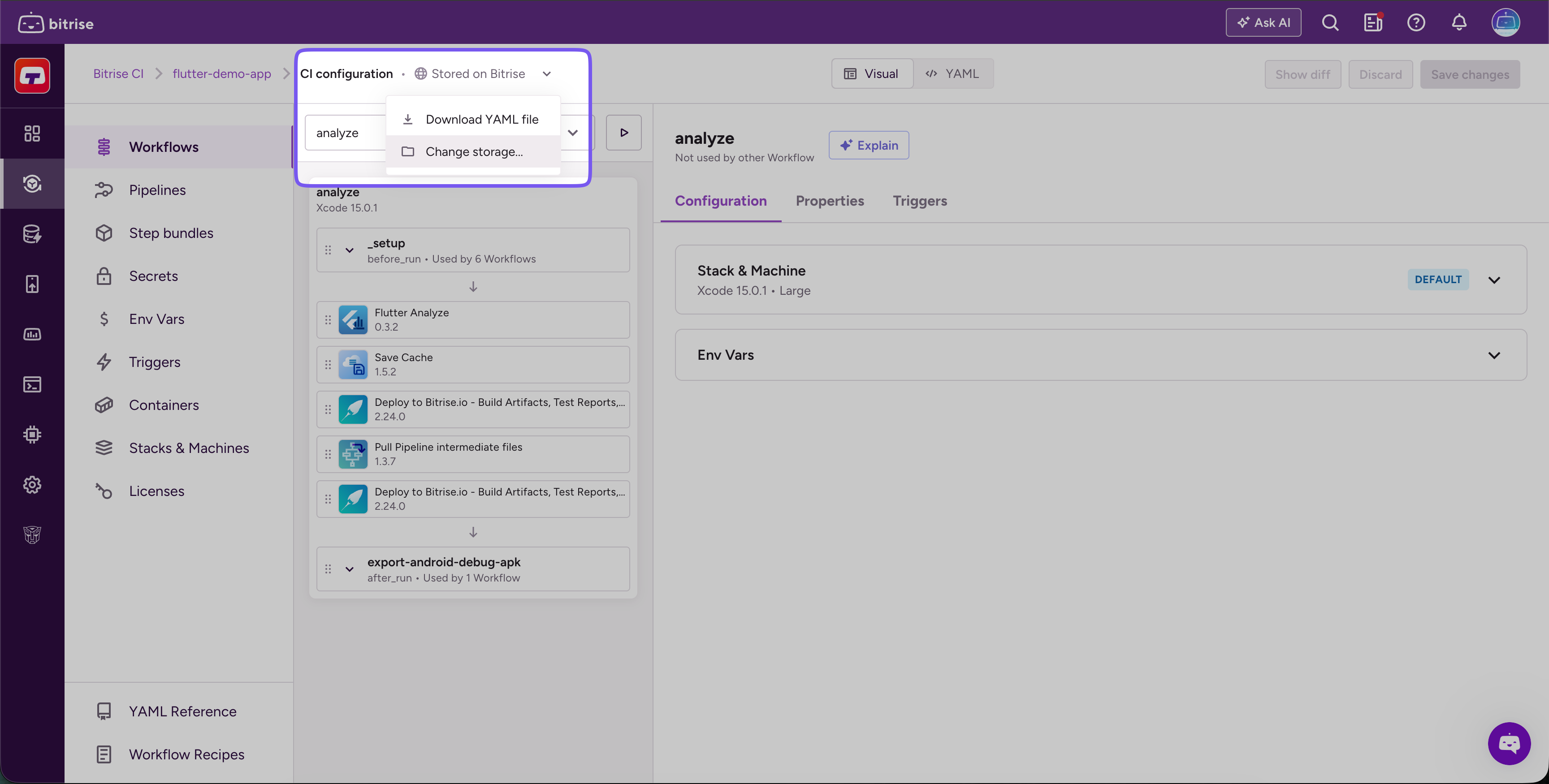Click the Discard button
The height and width of the screenshot is (784, 1549).
(x=1380, y=74)
